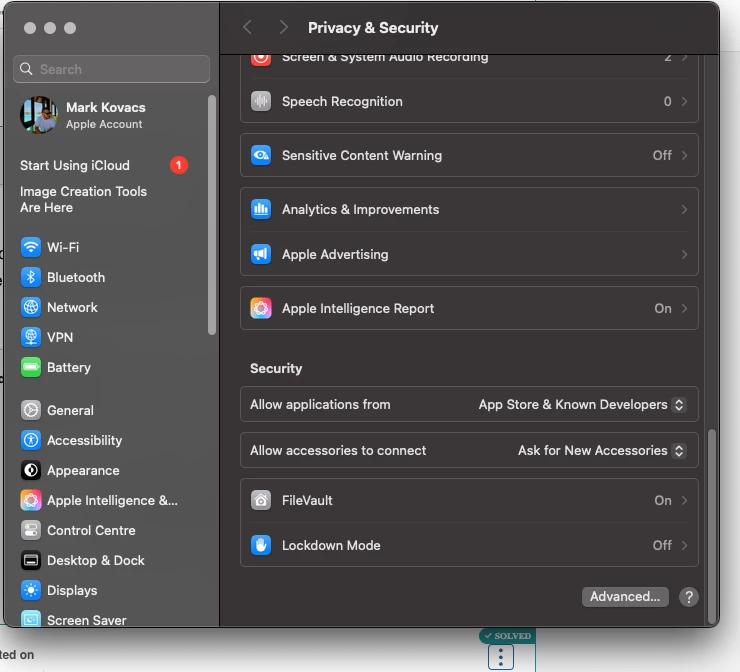
Task: Select the Network sidebar label
Action: click(72, 307)
